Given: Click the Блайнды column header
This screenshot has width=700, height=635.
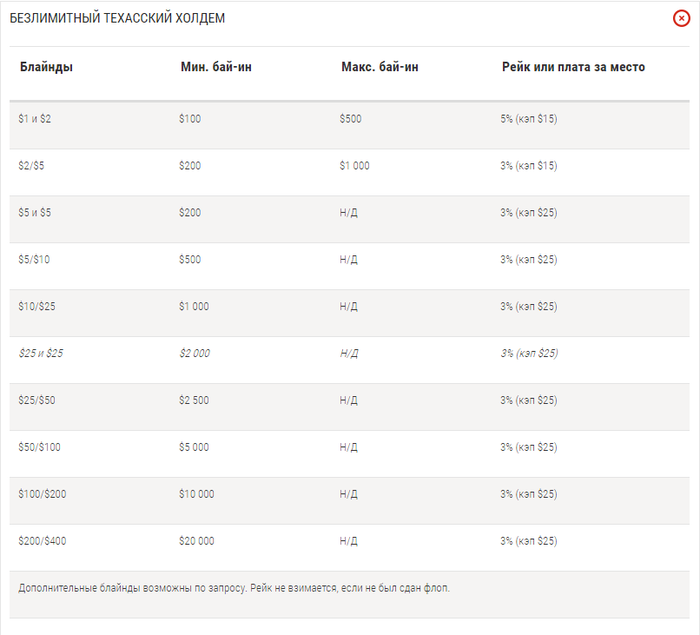Looking at the screenshot, I should click(x=46, y=67).
